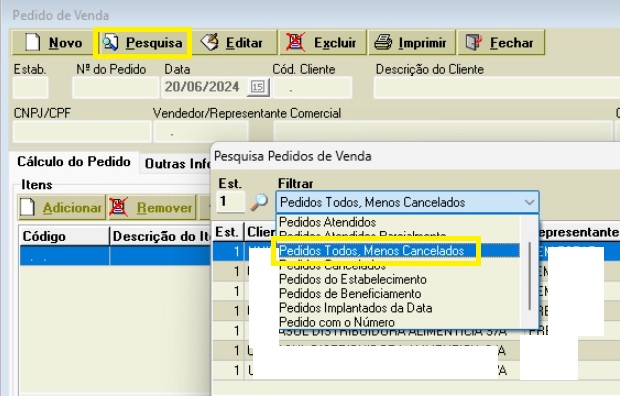This screenshot has height=396, width=620.
Task: Click the Est. field in search dialog
Action: pos(231,201)
